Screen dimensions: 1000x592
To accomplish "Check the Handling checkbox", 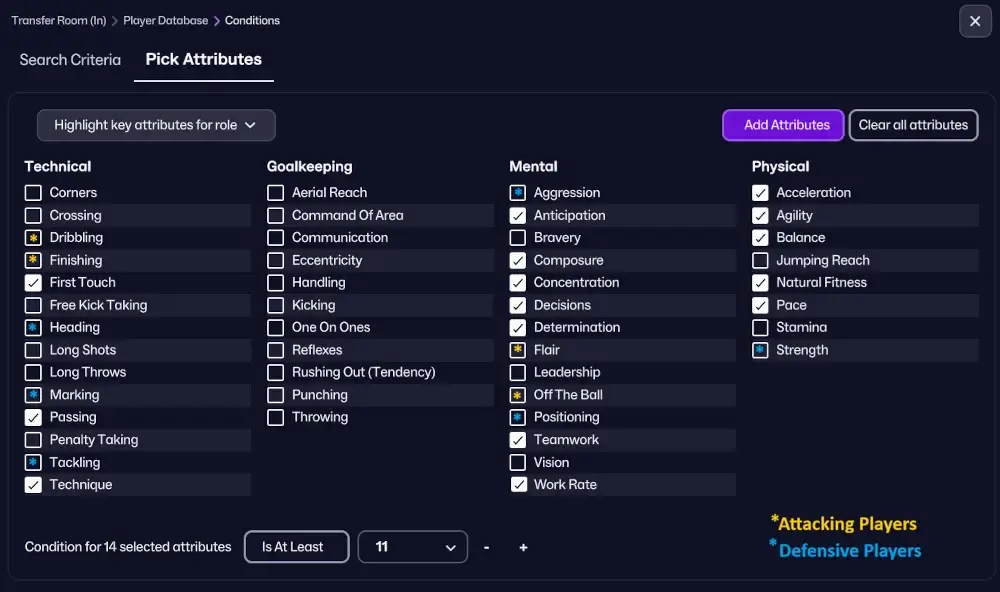I will pyautogui.click(x=276, y=283).
